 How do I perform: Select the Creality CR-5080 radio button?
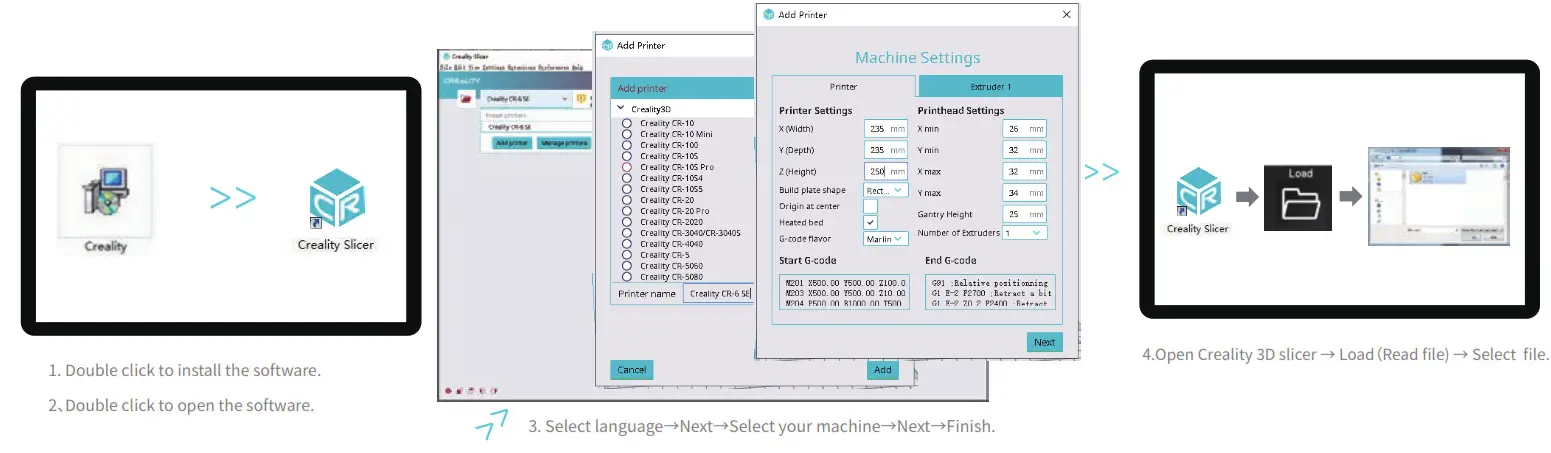(x=627, y=277)
